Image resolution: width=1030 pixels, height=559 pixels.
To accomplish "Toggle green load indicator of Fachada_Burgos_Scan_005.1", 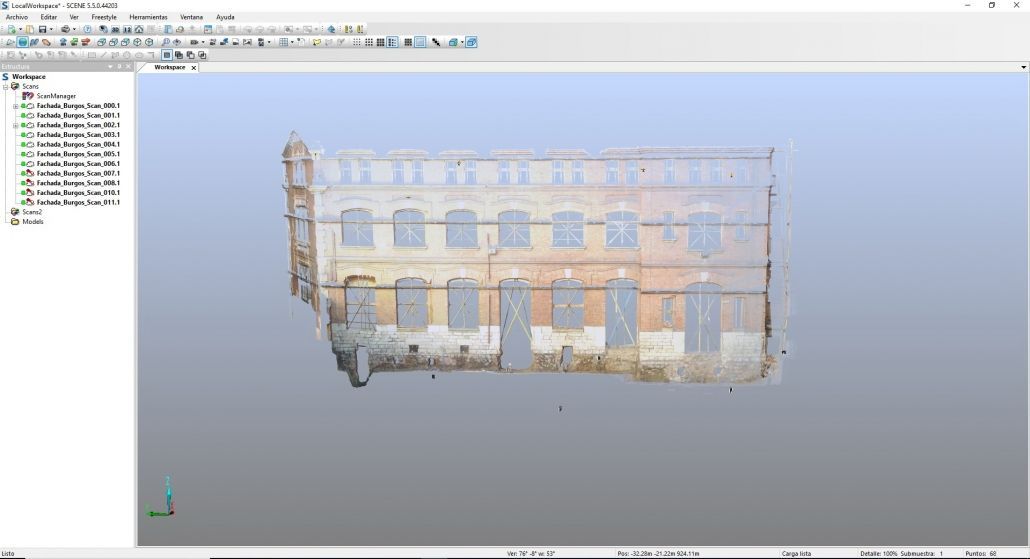I will 24,154.
